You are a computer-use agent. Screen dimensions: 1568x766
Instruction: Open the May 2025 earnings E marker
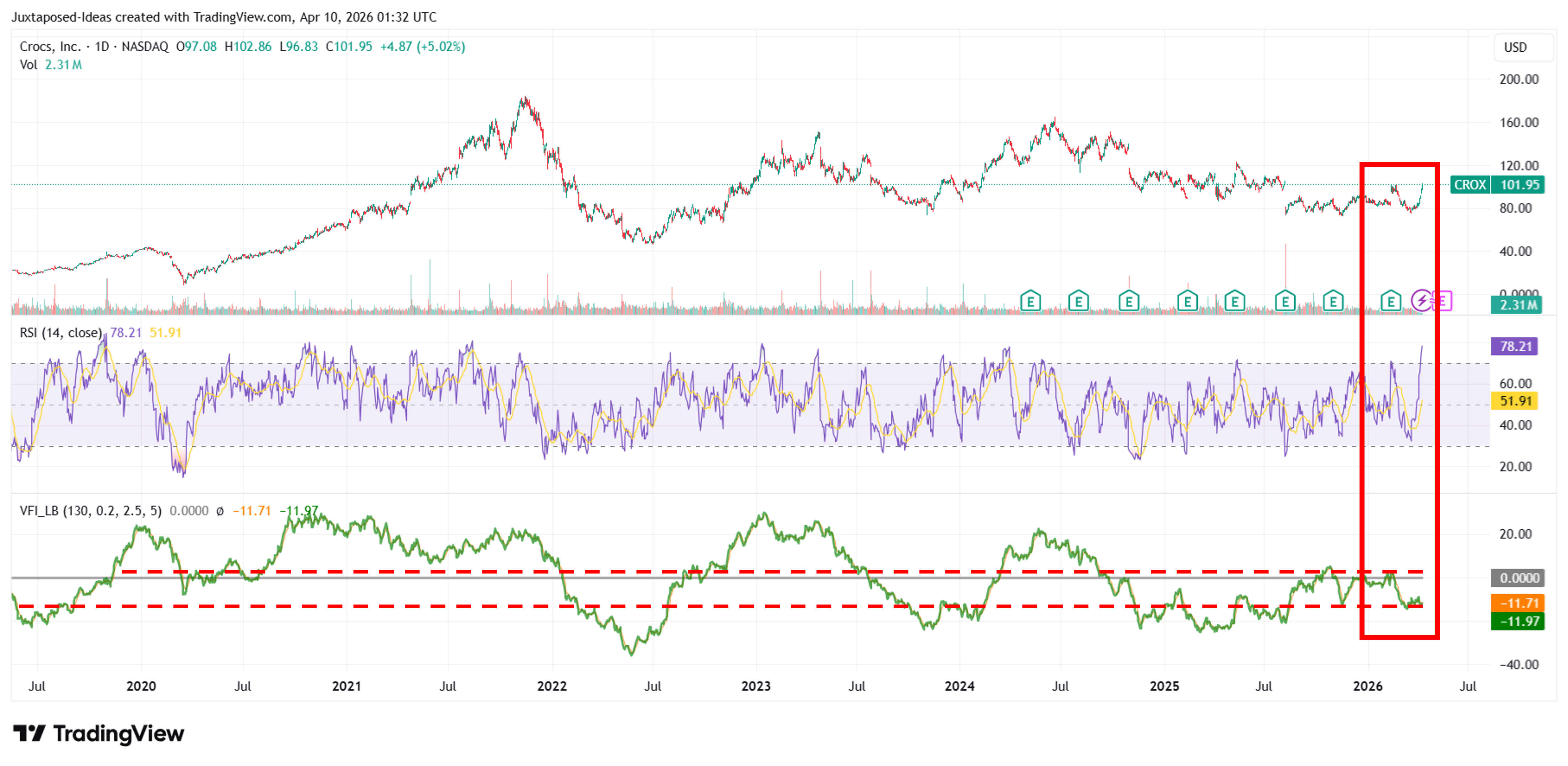(x=1234, y=301)
